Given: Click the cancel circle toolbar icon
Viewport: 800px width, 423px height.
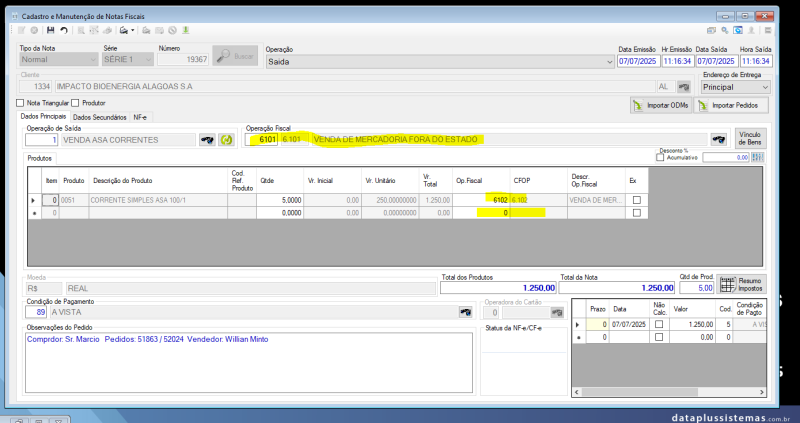Looking at the screenshot, I should click(34, 31).
